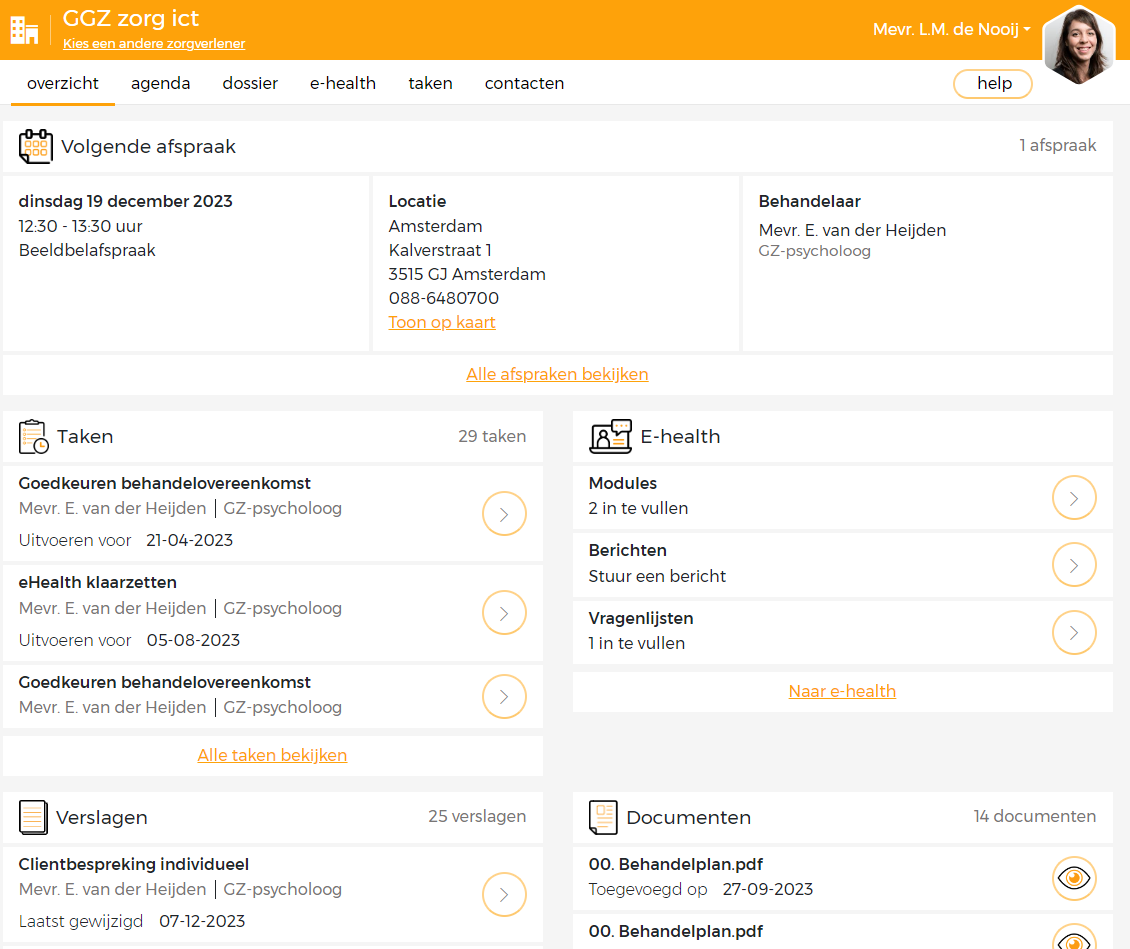The width and height of the screenshot is (1130, 949).
Task: Open Alle afspraken bekijken link
Action: click(557, 374)
